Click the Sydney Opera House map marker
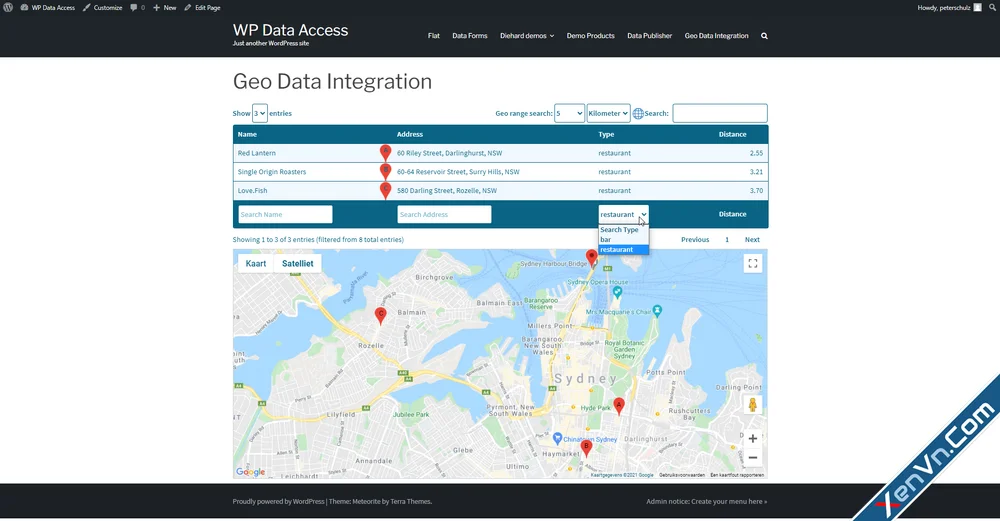 point(617,292)
